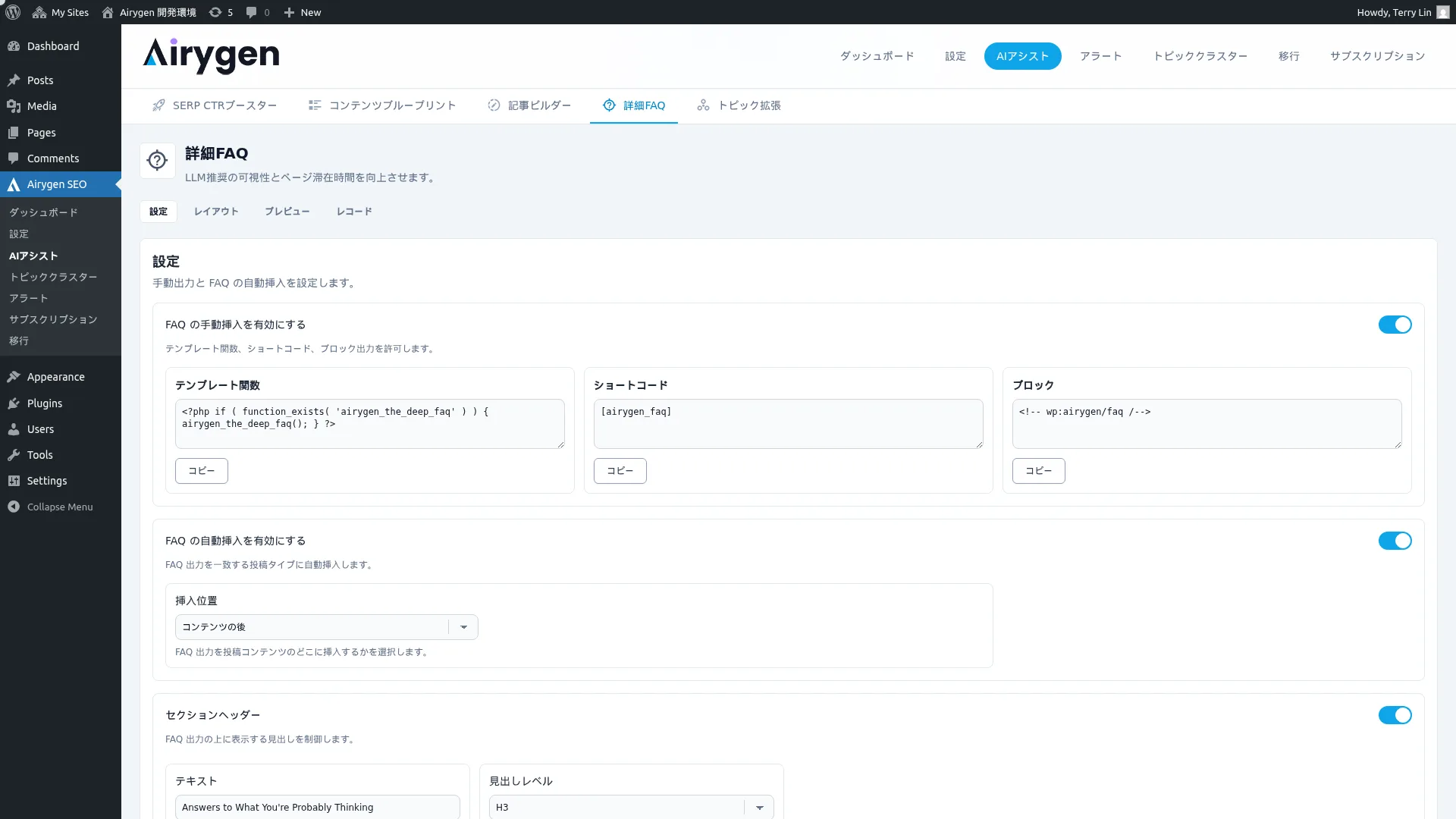Open the レコード sub-tab
The width and height of the screenshot is (1456, 819).
tap(354, 212)
